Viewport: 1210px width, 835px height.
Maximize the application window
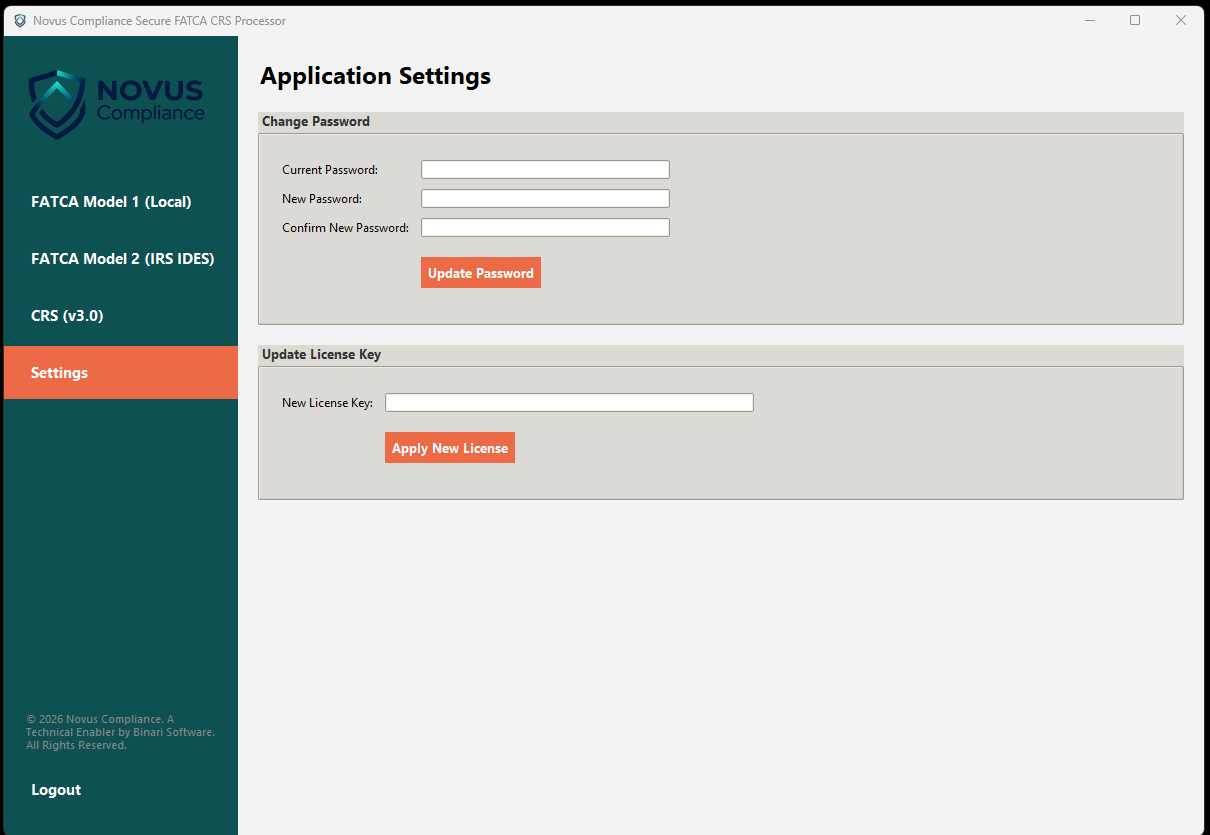(x=1135, y=20)
